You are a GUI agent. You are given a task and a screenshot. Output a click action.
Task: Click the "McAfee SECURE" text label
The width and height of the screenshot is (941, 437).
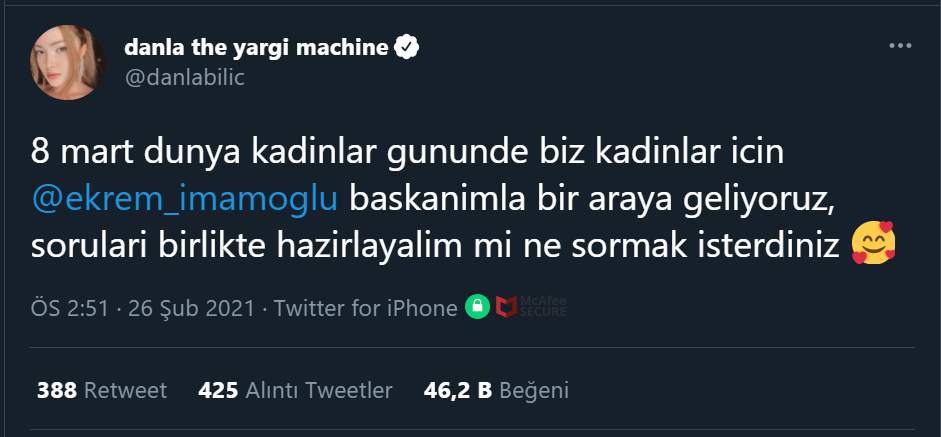coord(543,308)
